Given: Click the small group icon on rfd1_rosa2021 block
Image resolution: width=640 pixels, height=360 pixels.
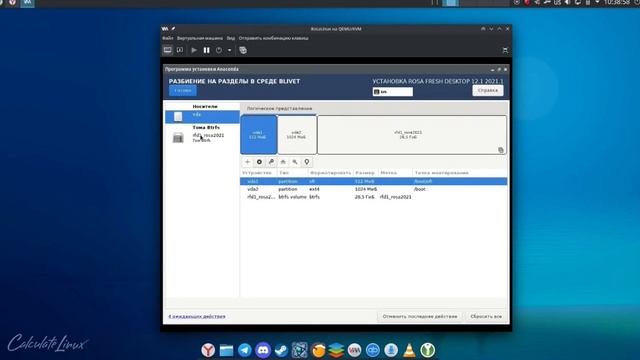Looking at the screenshot, I should (x=501, y=150).
